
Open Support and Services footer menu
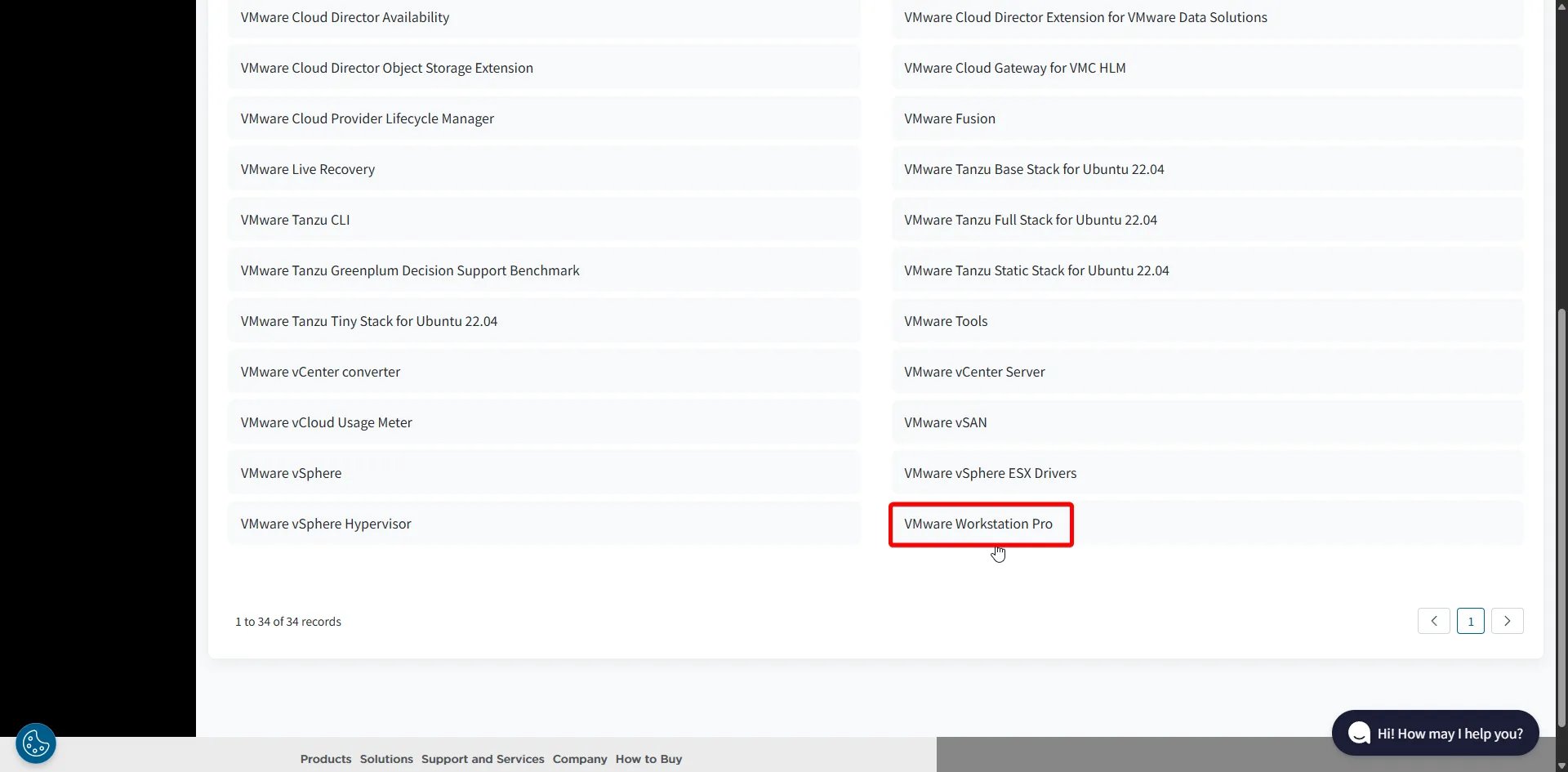(483, 759)
